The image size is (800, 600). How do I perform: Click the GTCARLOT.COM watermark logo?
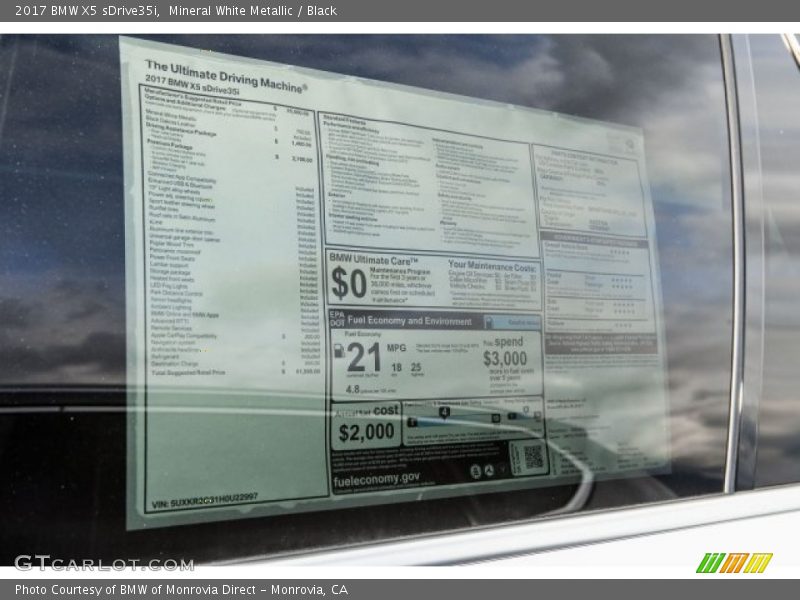coord(104,563)
